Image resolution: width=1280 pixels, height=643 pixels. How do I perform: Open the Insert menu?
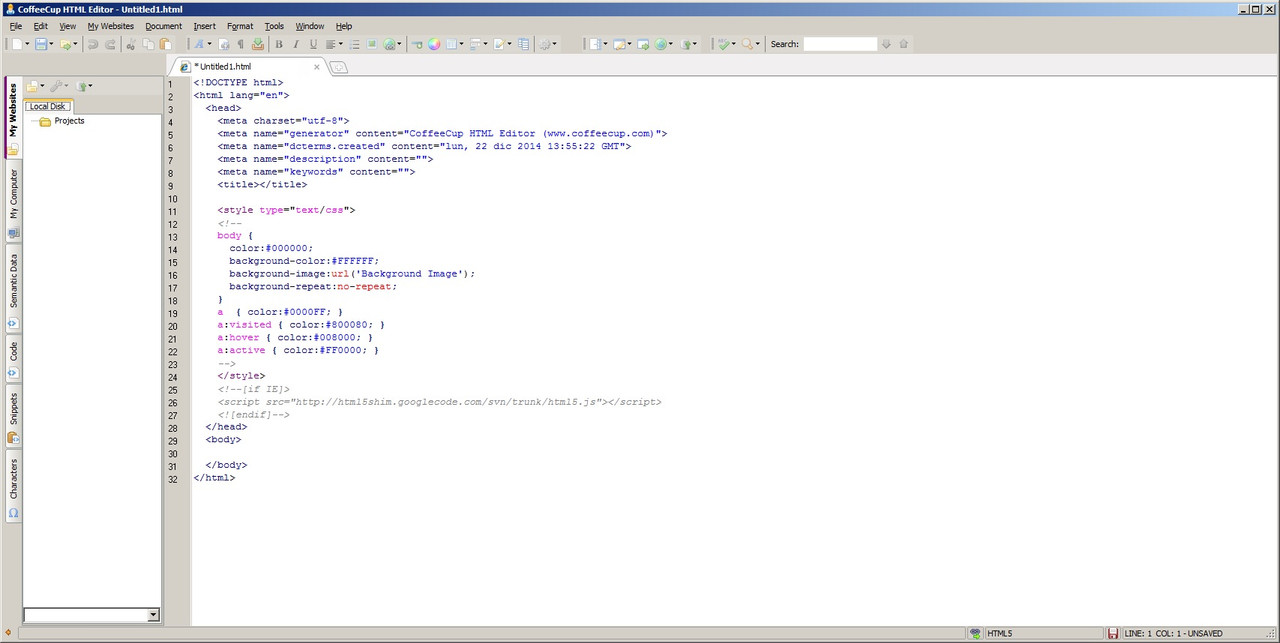[x=204, y=26]
